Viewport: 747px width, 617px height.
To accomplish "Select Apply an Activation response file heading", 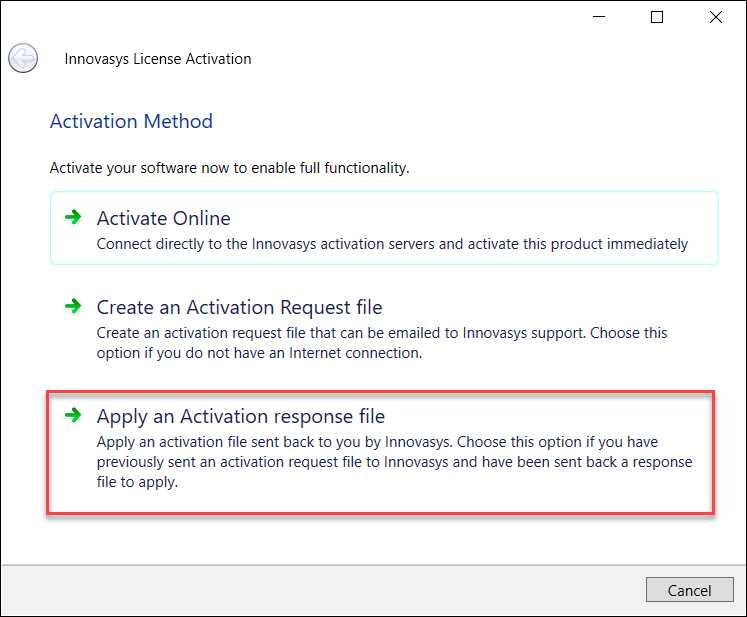I will pos(241,416).
